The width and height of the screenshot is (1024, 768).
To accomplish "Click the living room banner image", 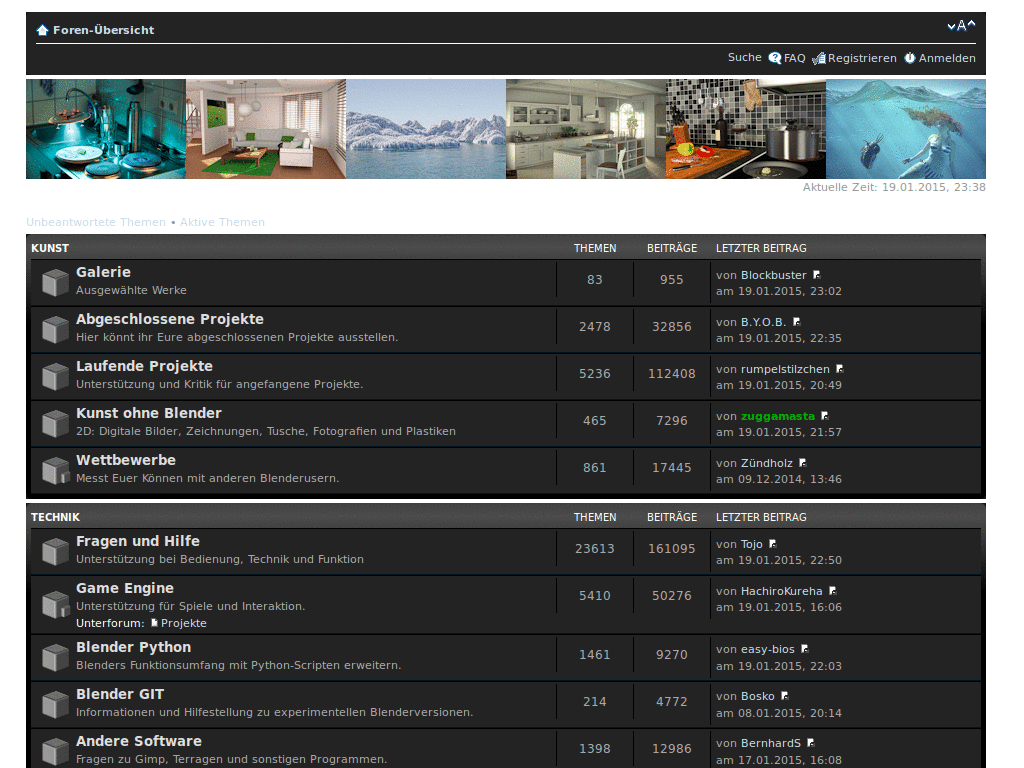I will (266, 129).
